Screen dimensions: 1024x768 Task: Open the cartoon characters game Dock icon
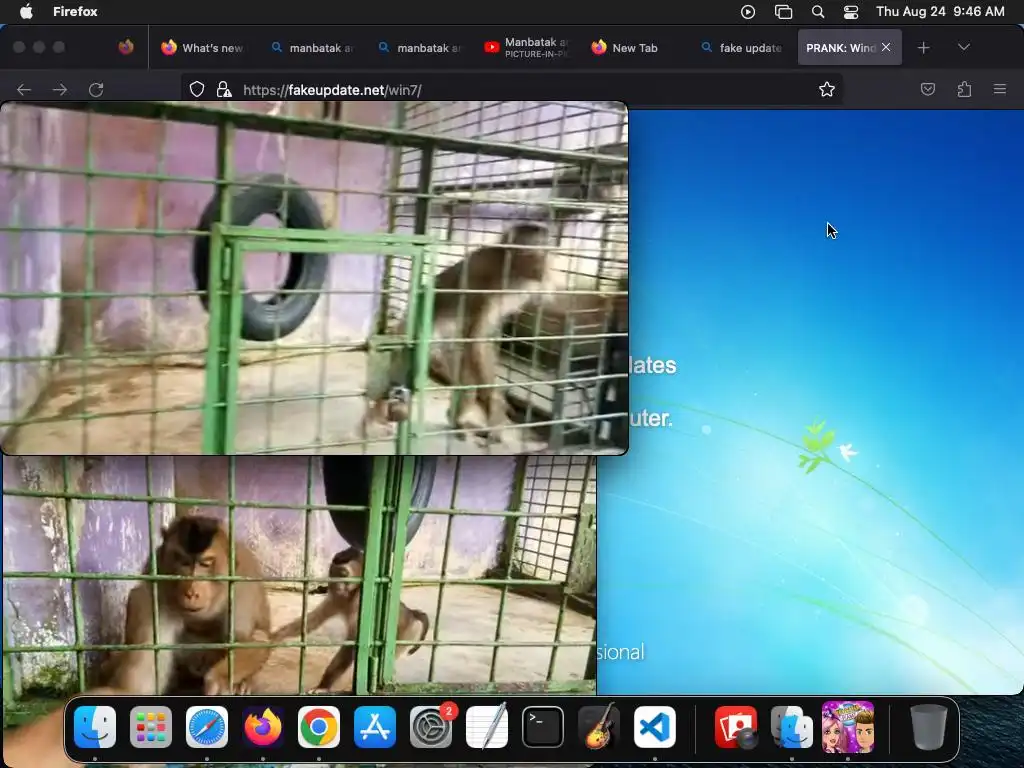tap(848, 727)
